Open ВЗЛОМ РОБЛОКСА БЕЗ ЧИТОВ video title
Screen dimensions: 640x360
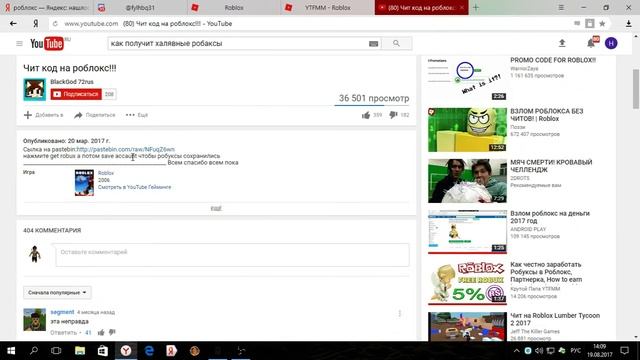click(x=547, y=115)
